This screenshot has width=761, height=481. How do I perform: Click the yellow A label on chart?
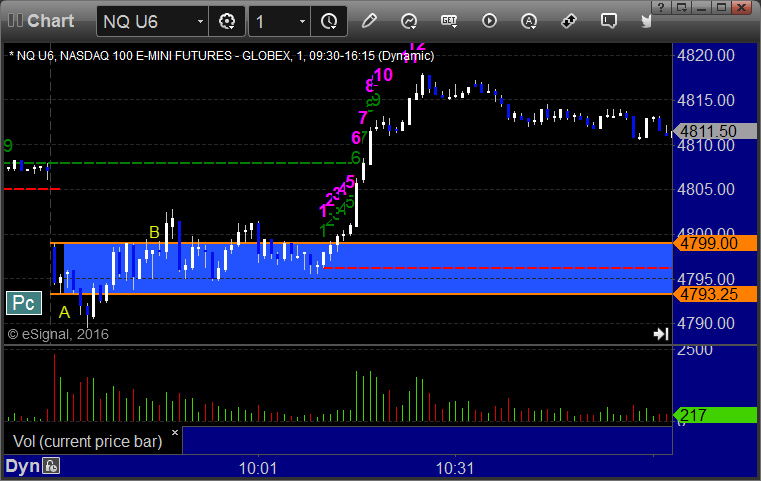click(64, 312)
